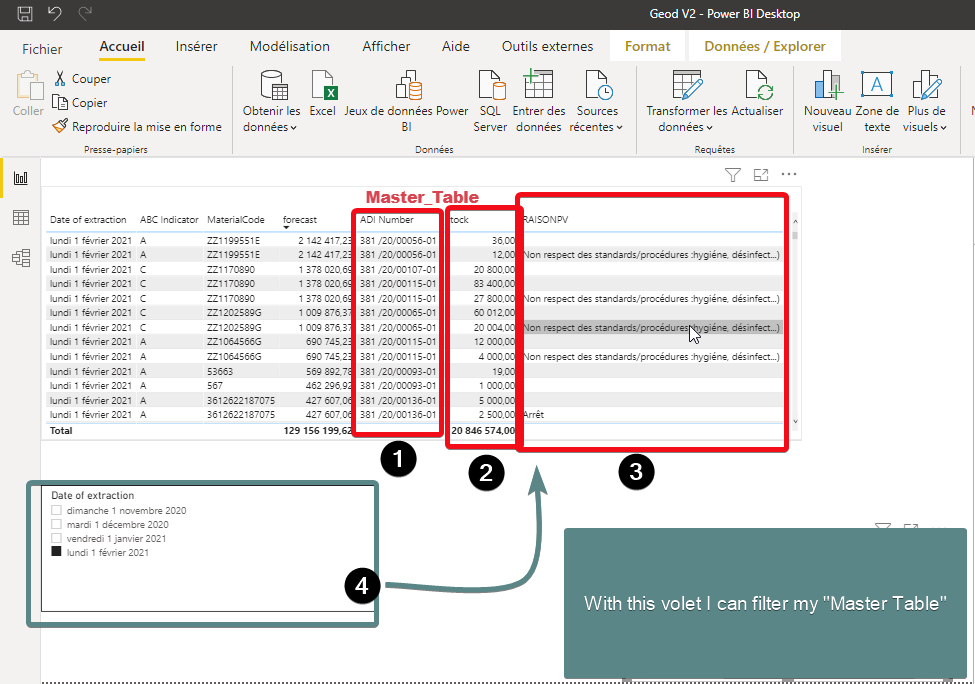The image size is (975, 684).
Task: Switch to Report view in sidebar
Action: click(x=21, y=178)
